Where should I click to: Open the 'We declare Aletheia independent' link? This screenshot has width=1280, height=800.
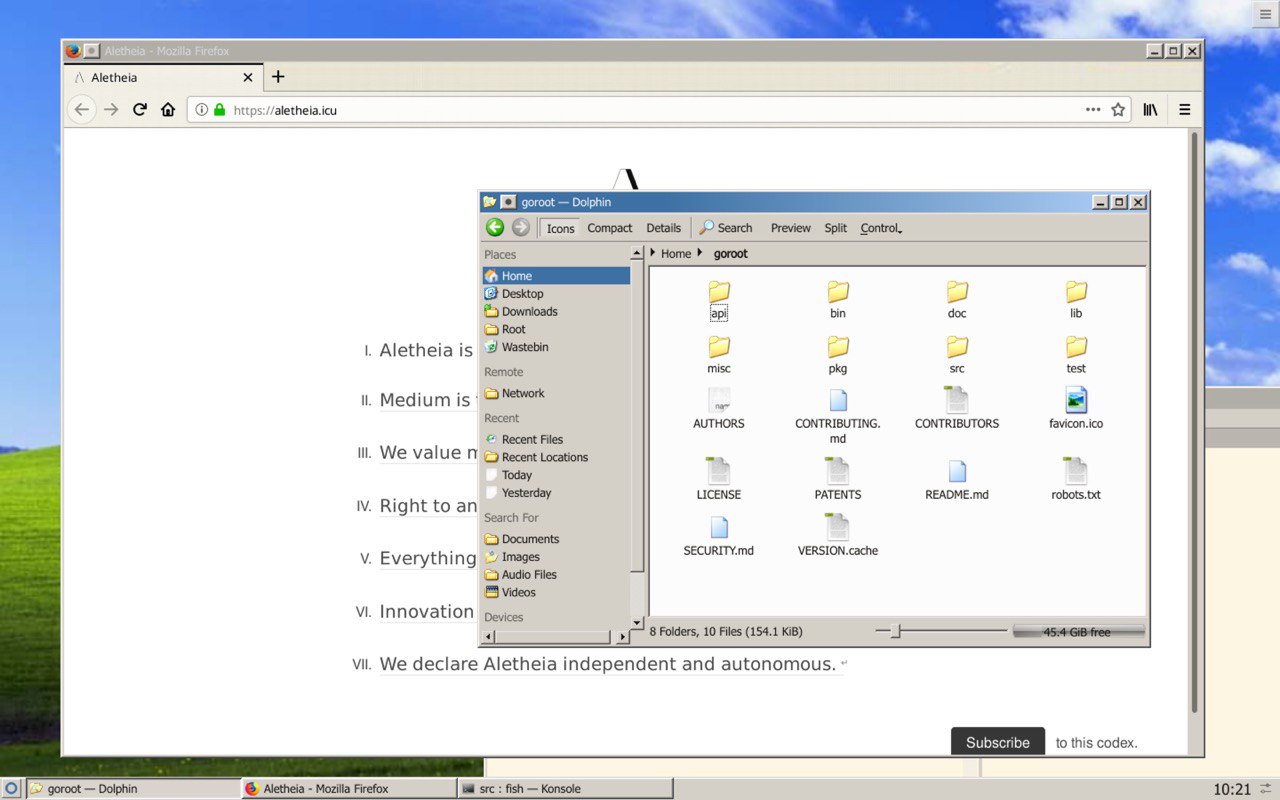[x=608, y=664]
